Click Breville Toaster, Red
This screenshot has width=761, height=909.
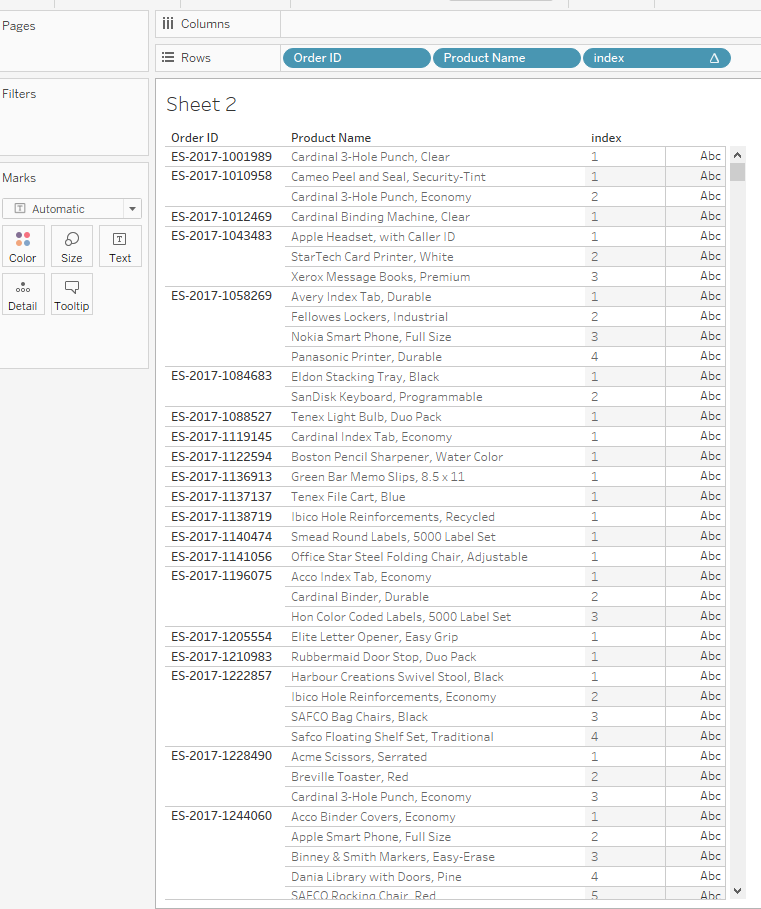[x=349, y=777]
